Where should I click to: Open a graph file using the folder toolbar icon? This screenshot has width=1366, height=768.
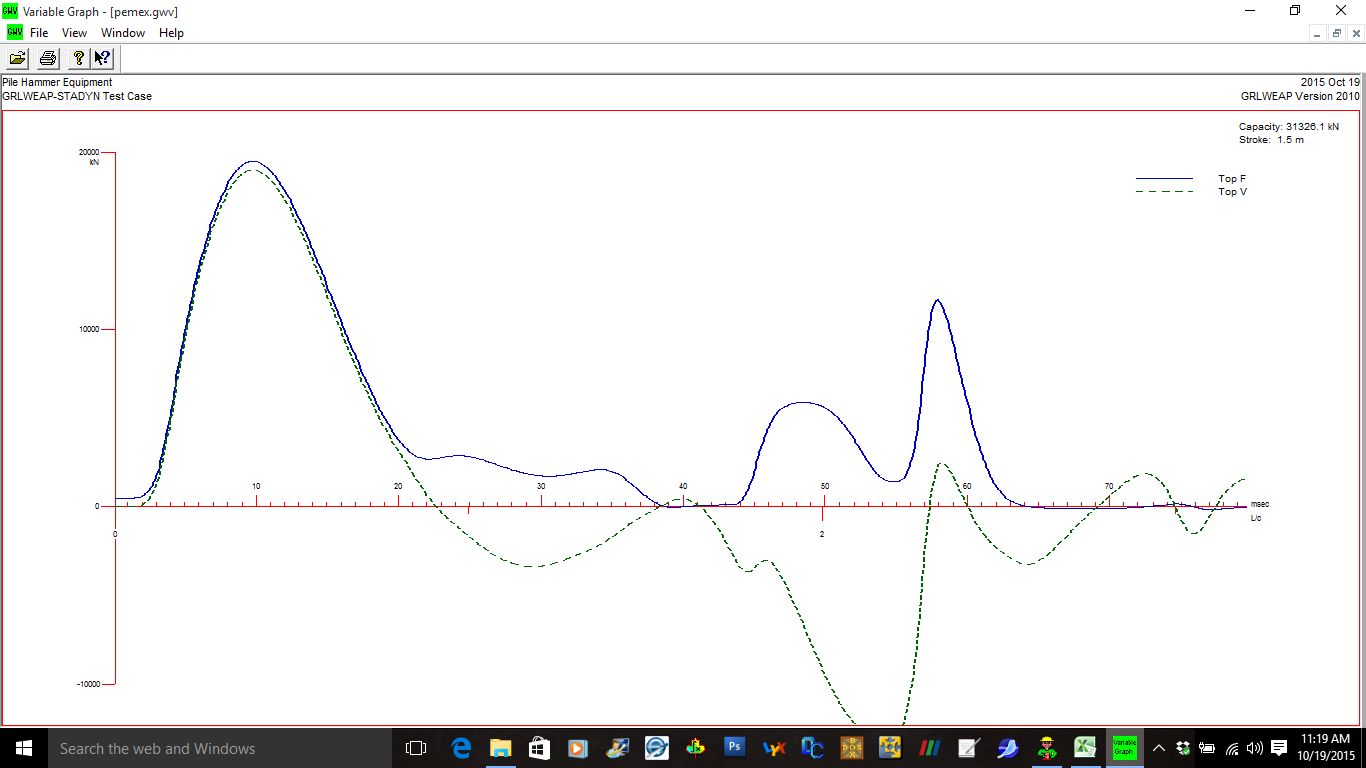(17, 58)
